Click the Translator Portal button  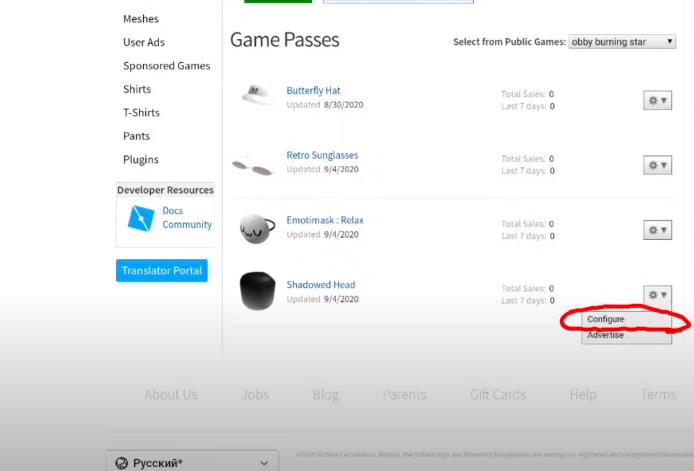[x=162, y=270]
